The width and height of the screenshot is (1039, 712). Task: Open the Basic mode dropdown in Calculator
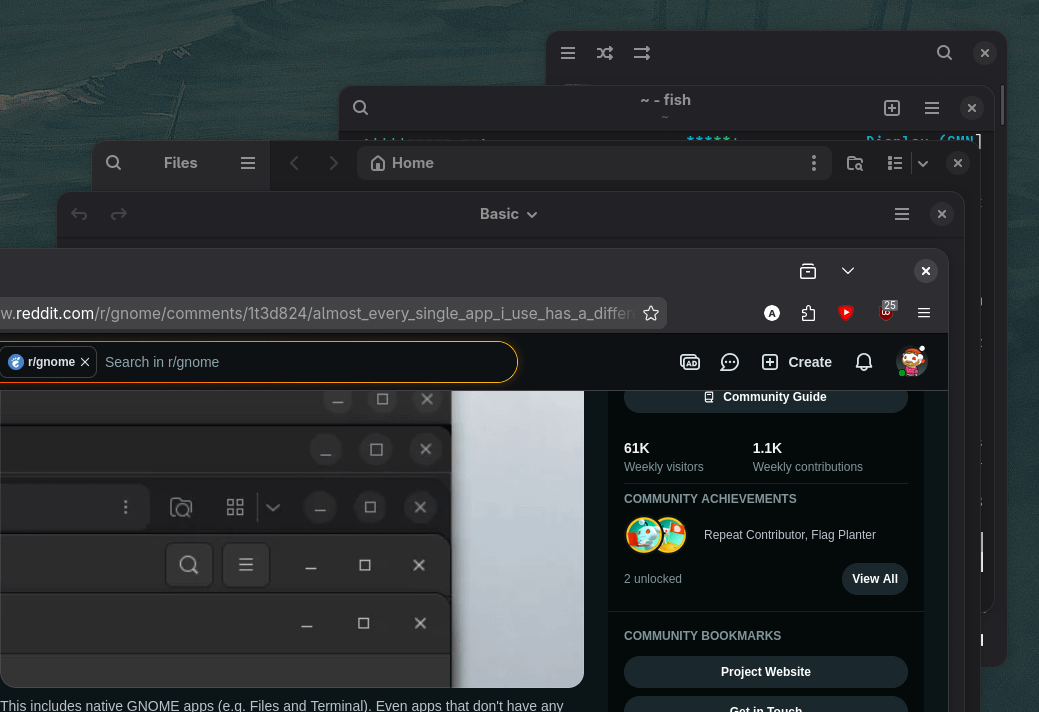(508, 214)
